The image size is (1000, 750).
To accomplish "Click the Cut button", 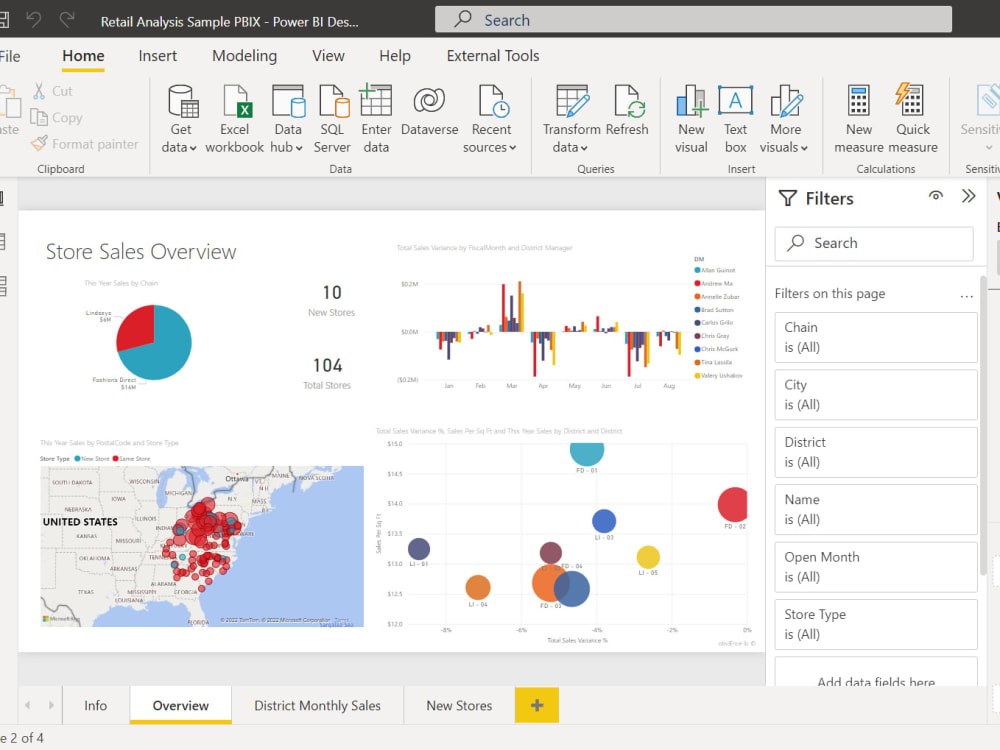I will click(x=52, y=91).
